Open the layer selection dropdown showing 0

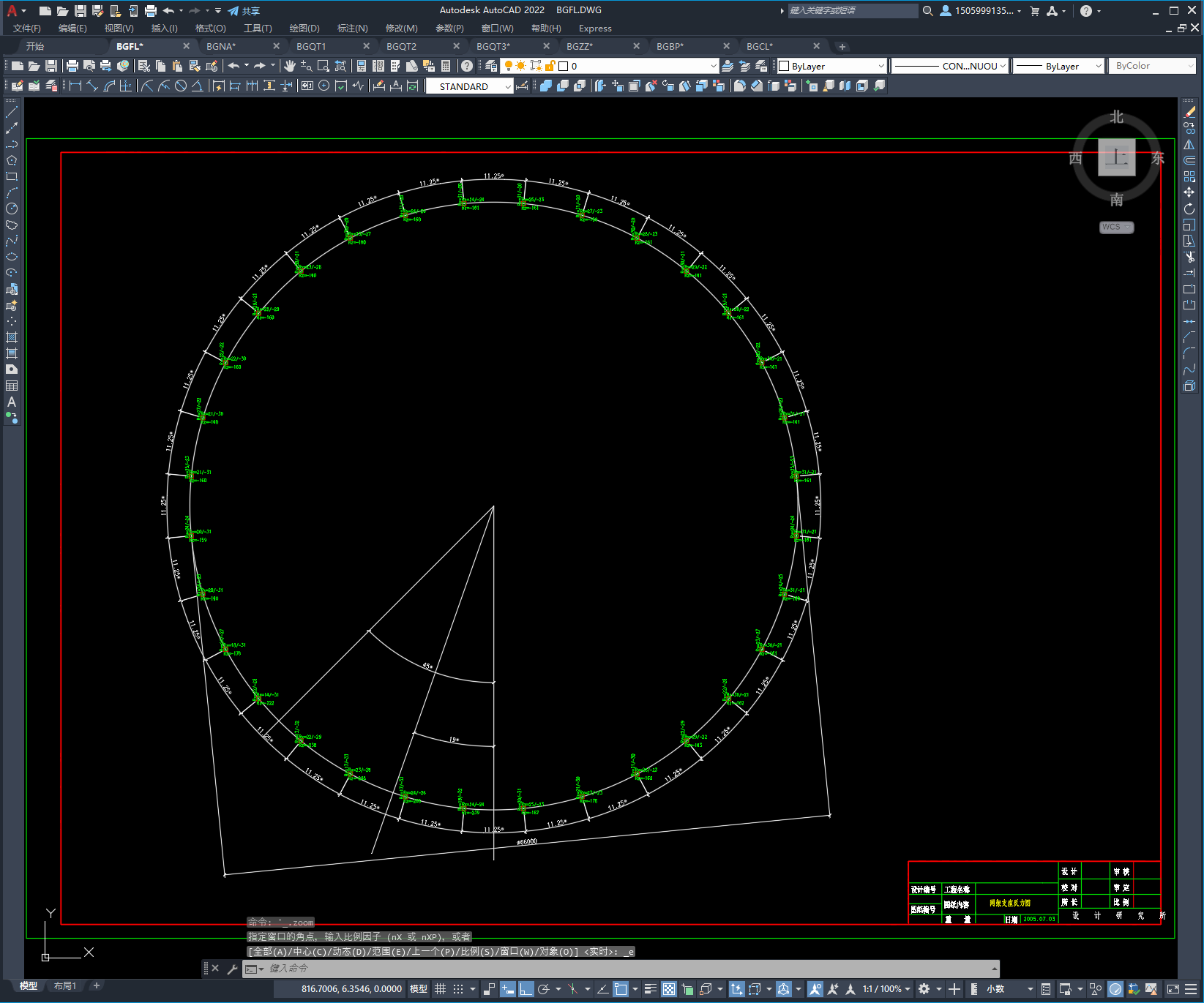pos(610,66)
